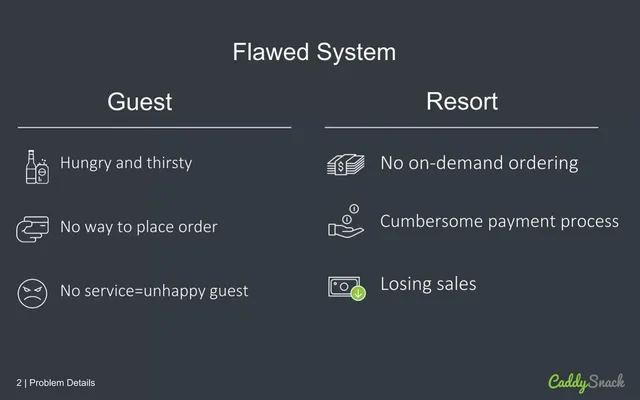Click the divider line under Guest
Screen dimensions: 640x400
click(x=154, y=127)
